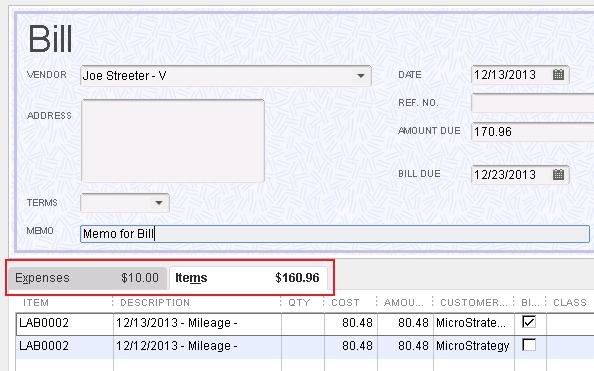Click the QTY cell of 12/13/2013 row

coord(303,323)
